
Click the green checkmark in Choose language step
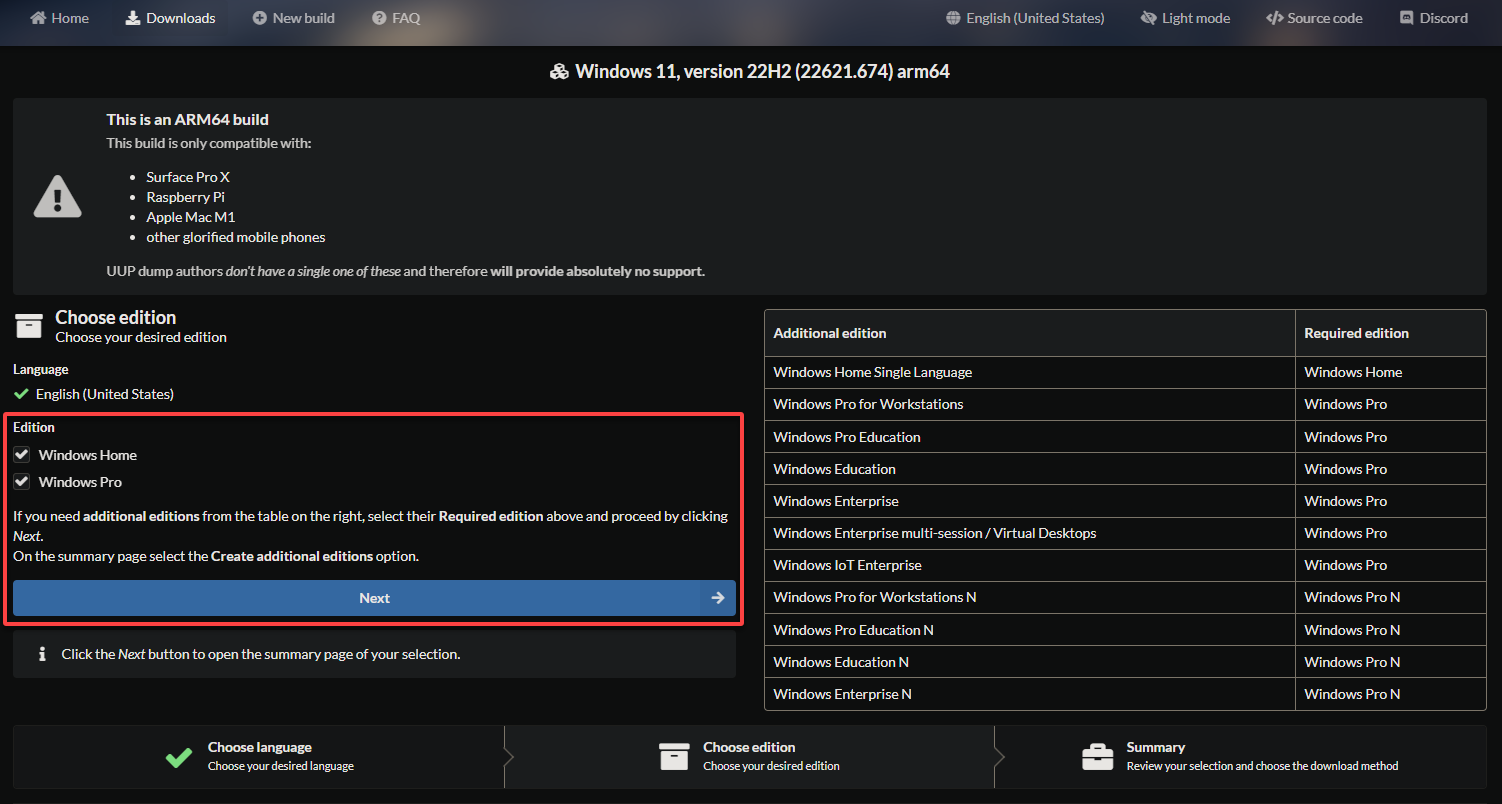tap(179, 757)
